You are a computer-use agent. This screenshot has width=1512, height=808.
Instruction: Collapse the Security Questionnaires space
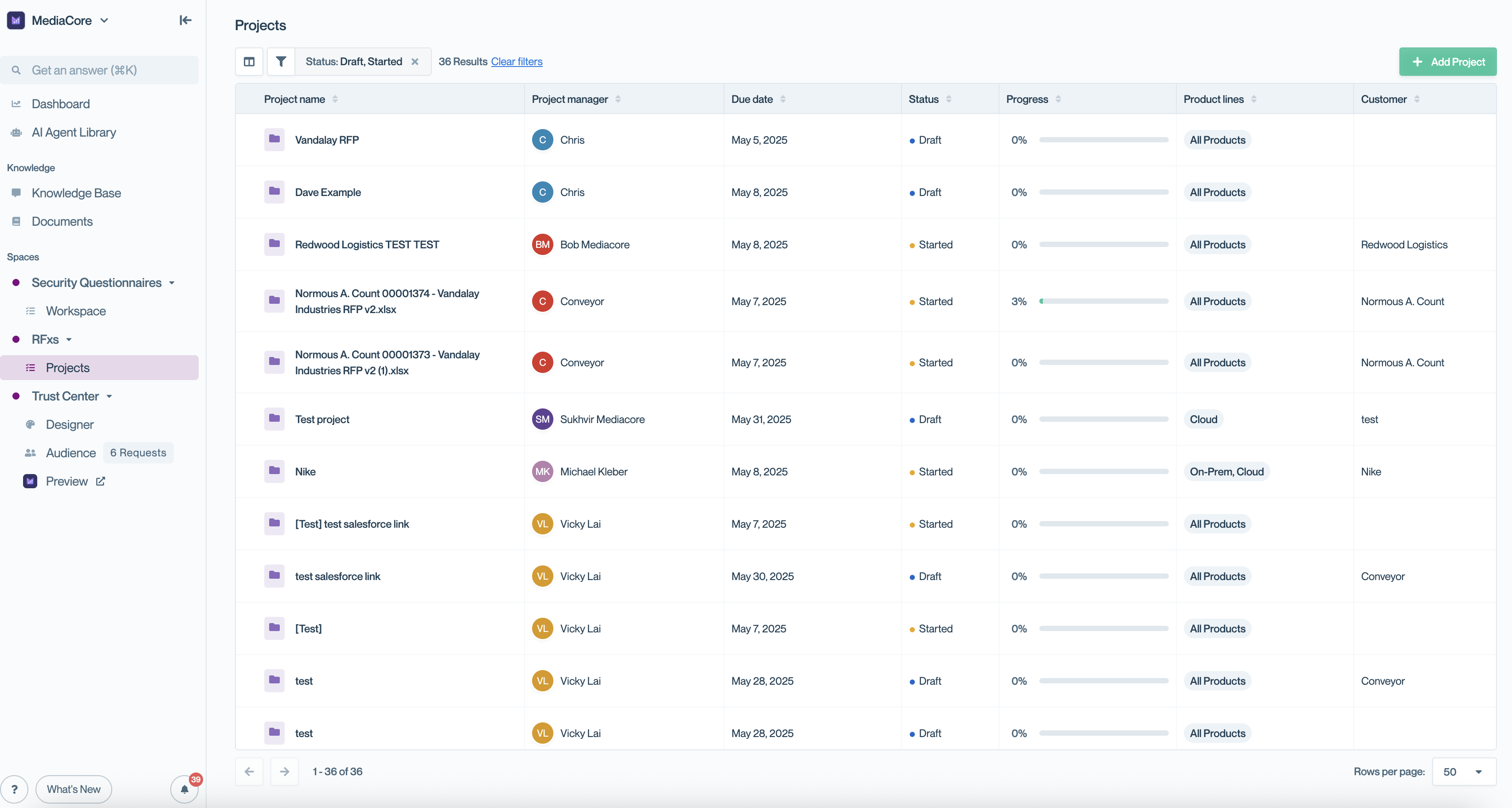172,283
